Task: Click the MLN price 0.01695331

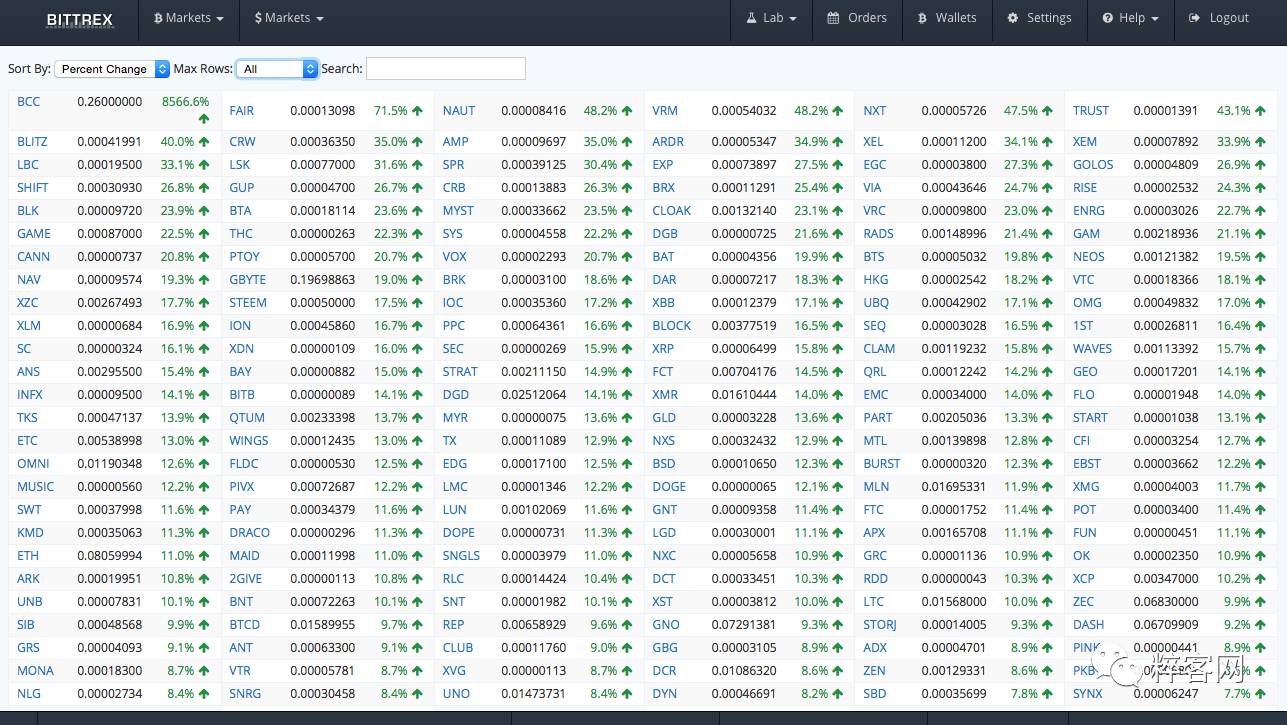Action: click(x=954, y=487)
